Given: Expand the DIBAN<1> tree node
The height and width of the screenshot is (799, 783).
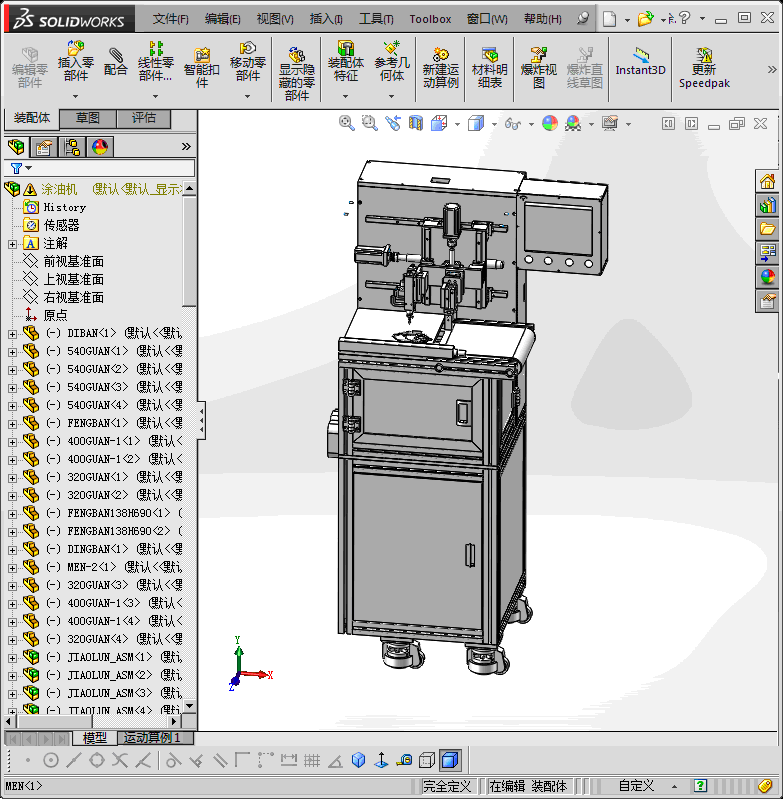Looking at the screenshot, I should coord(12,333).
